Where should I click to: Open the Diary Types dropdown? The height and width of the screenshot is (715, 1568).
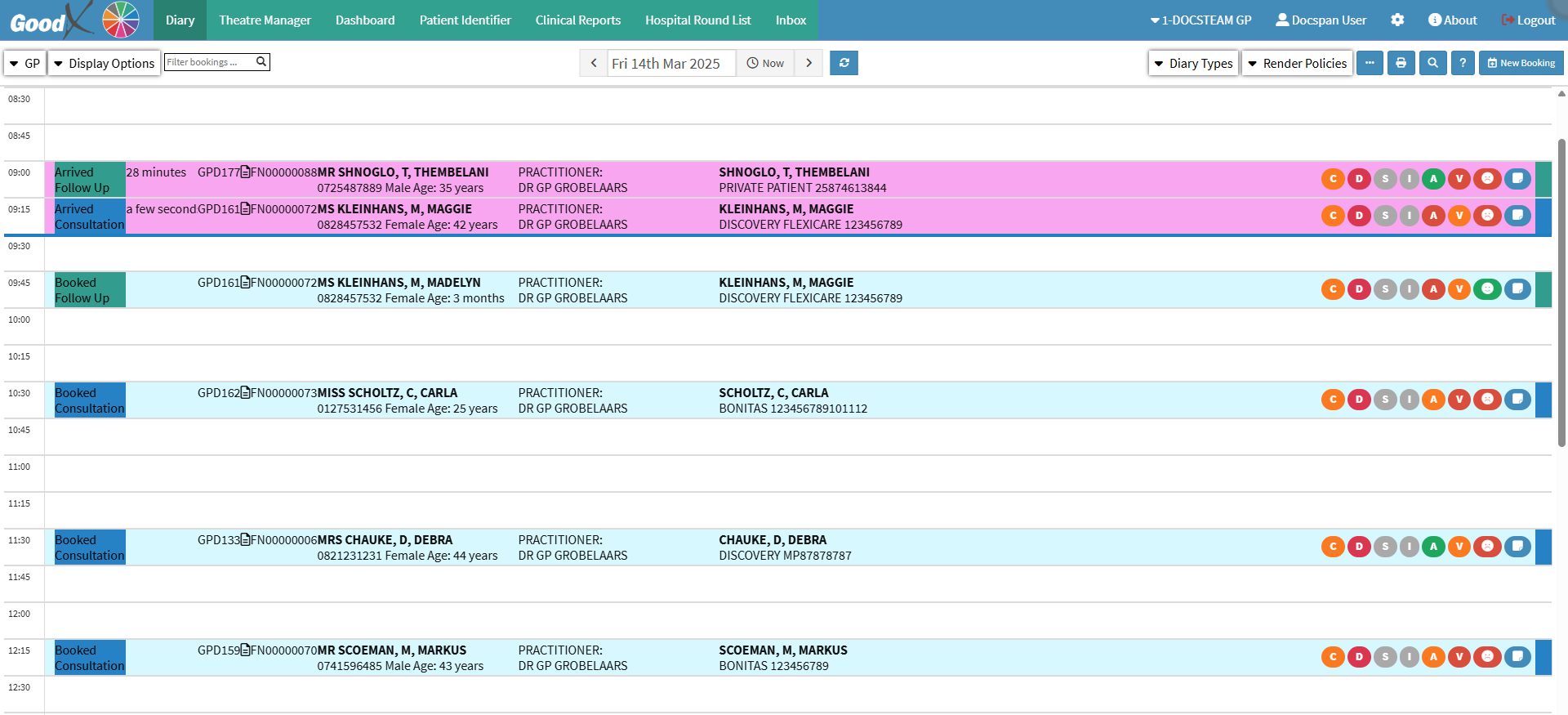click(x=1193, y=63)
